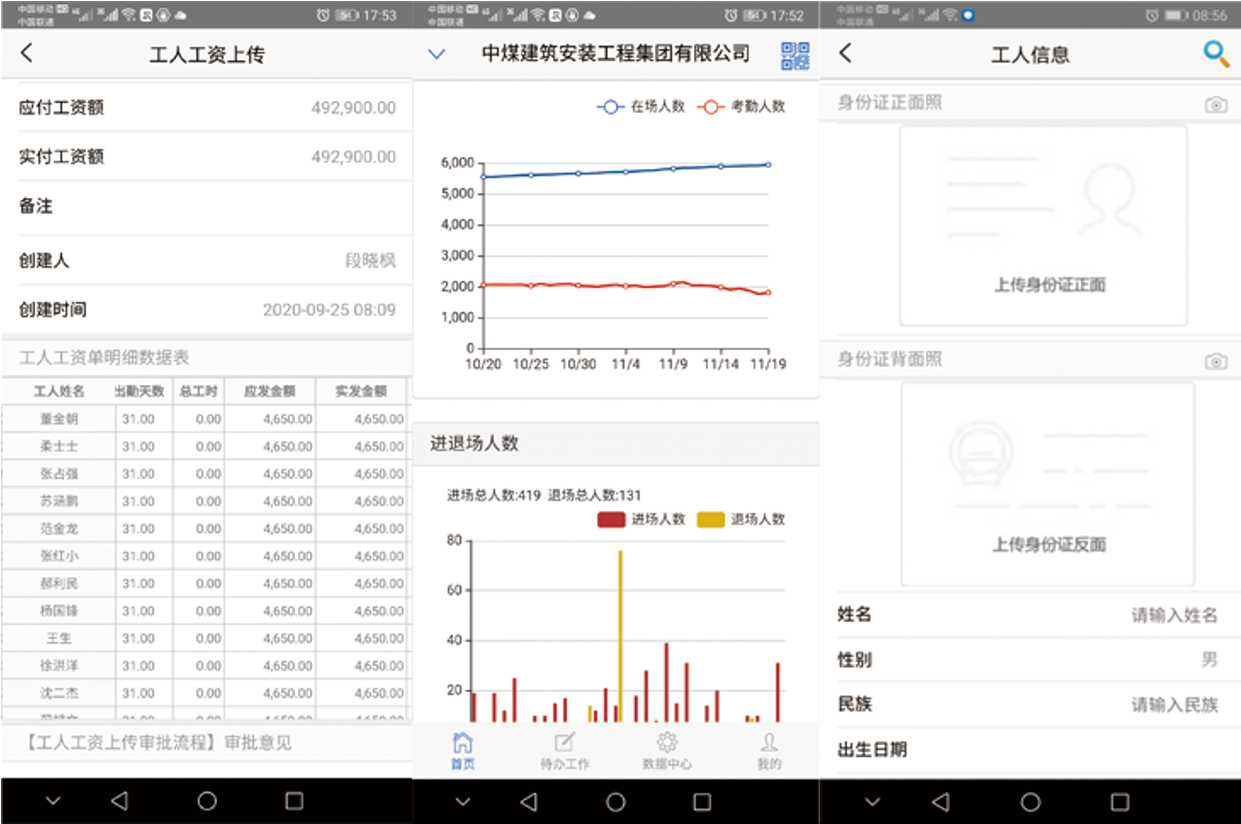The height and width of the screenshot is (824, 1241).
Task: Switch to 待办工作 tab
Action: 564,750
